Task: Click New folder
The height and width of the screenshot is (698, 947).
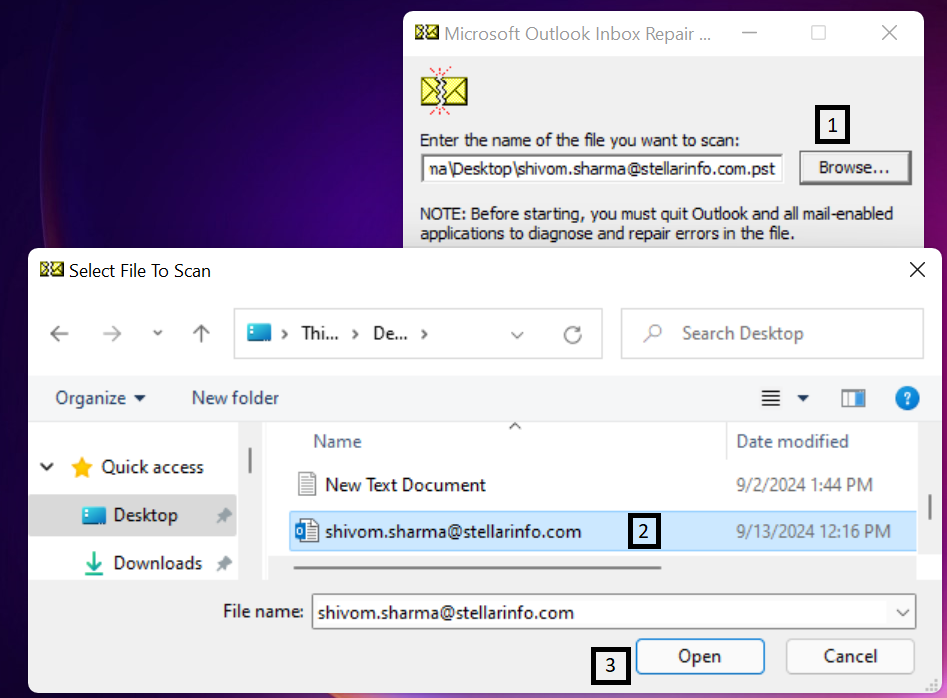Action: click(236, 398)
